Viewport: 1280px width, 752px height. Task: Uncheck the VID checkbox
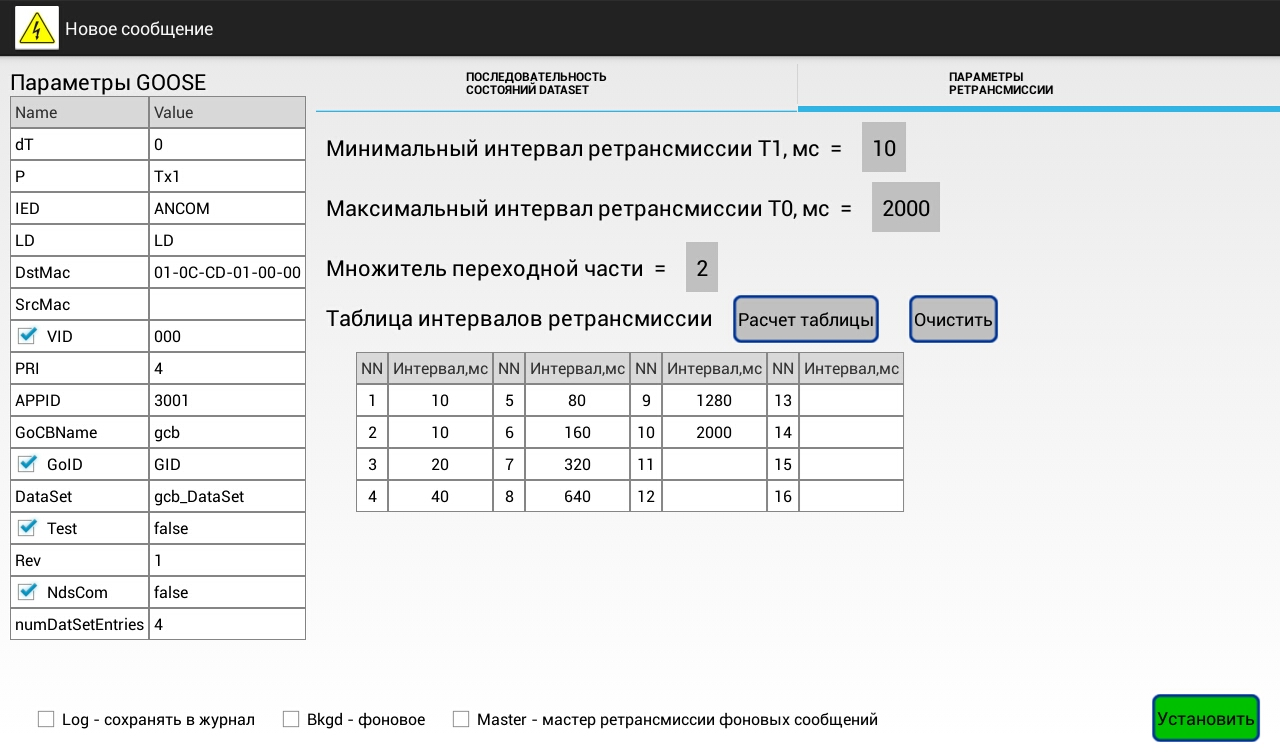[x=27, y=336]
